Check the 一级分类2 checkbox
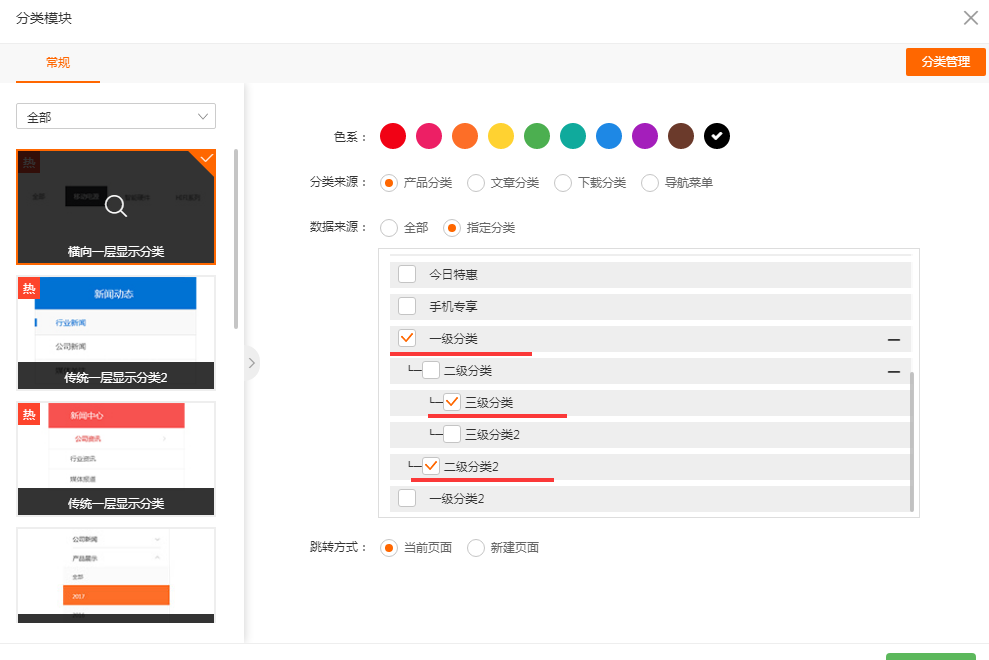Screen dimensions: 989x660 407,498
